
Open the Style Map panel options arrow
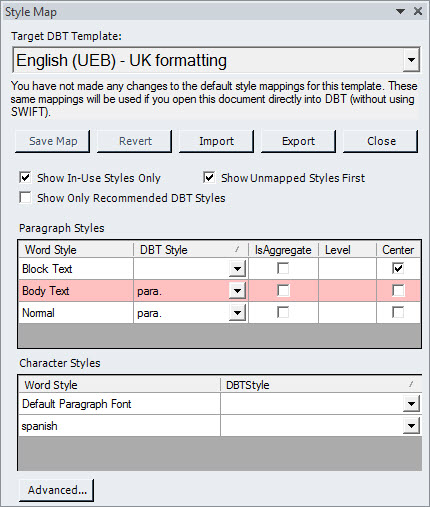coord(400,12)
